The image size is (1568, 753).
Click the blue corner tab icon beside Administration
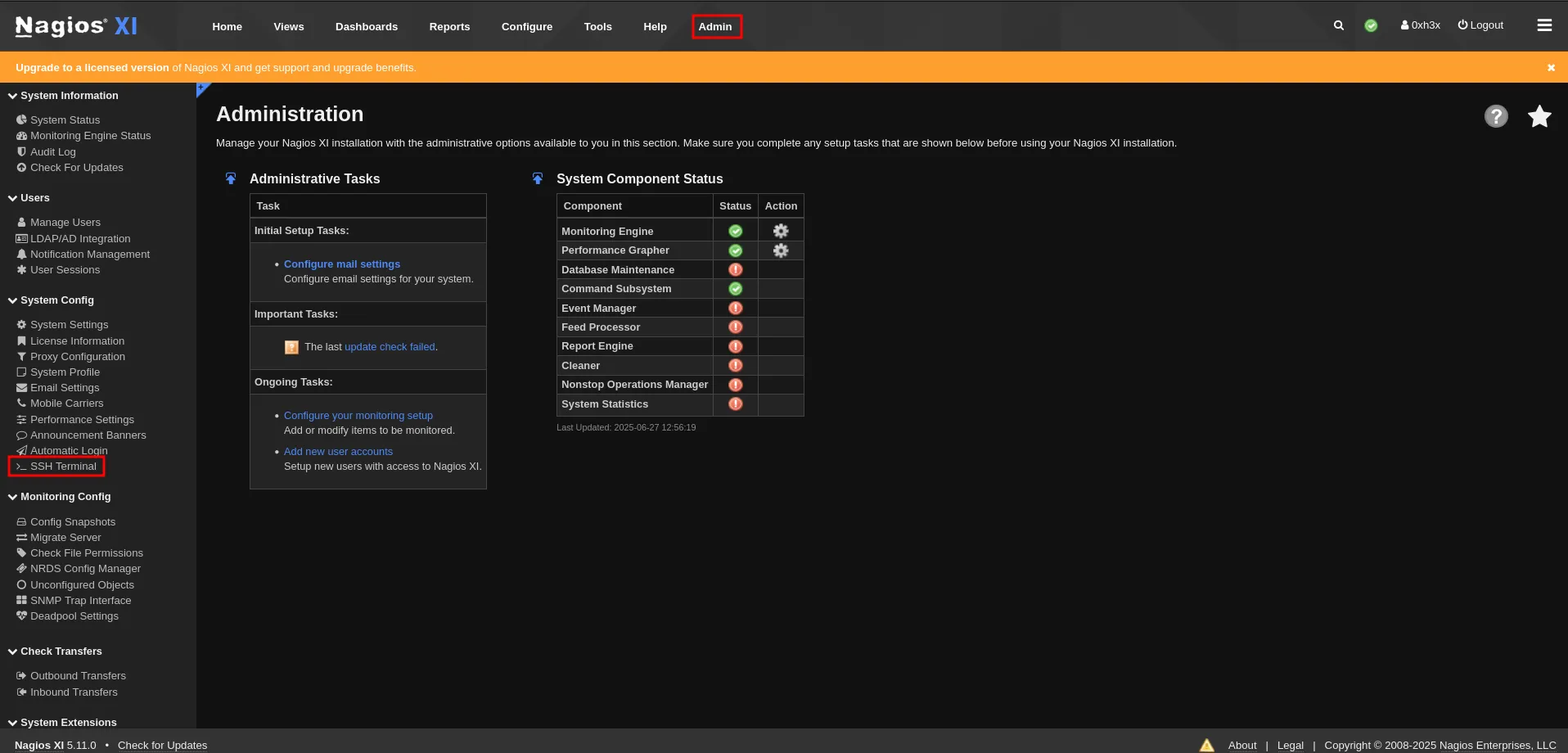(x=203, y=88)
